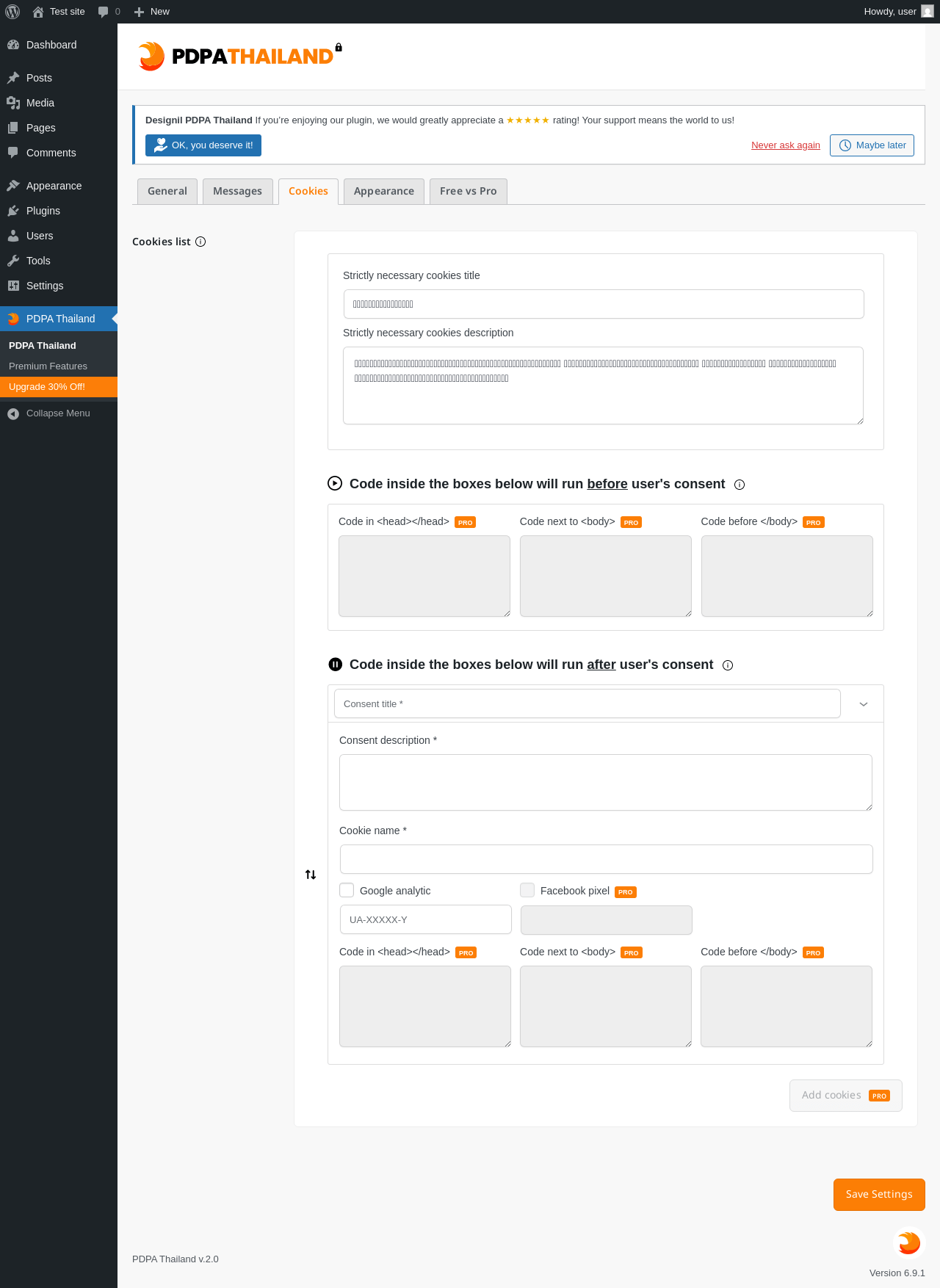
Task: Open the Test site home link
Action: click(59, 12)
